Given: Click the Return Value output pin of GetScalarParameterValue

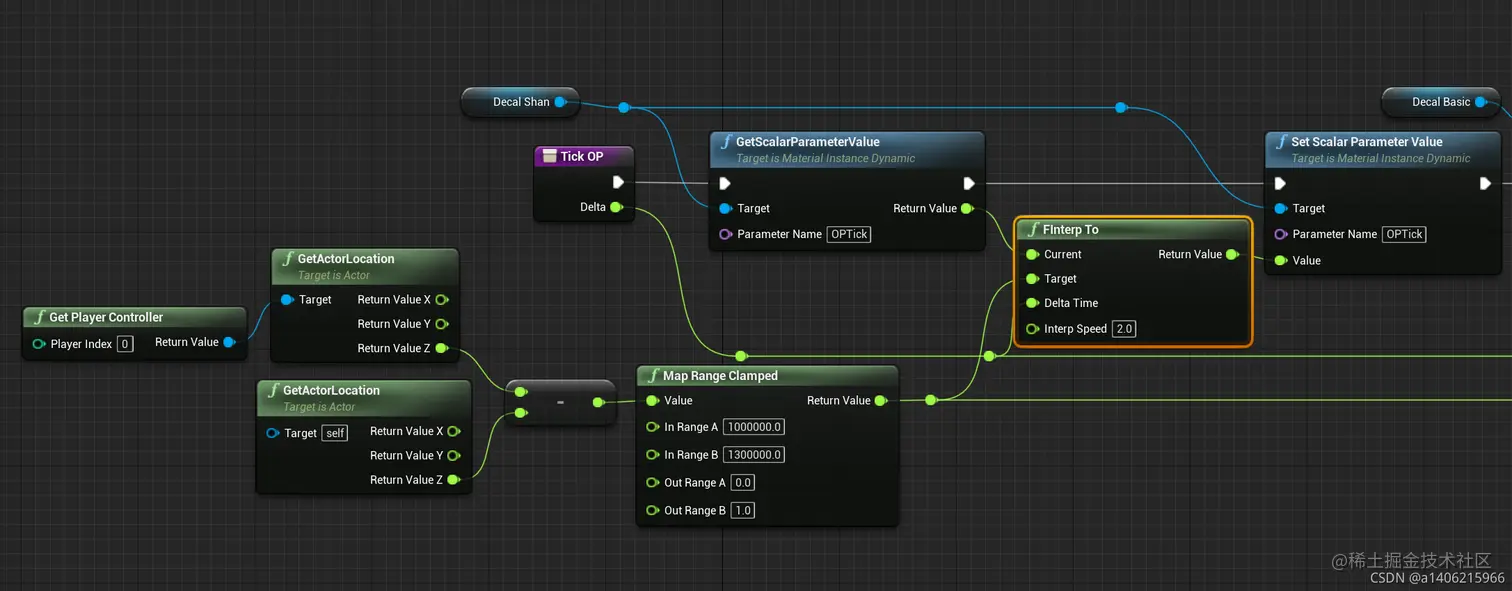Looking at the screenshot, I should (965, 208).
